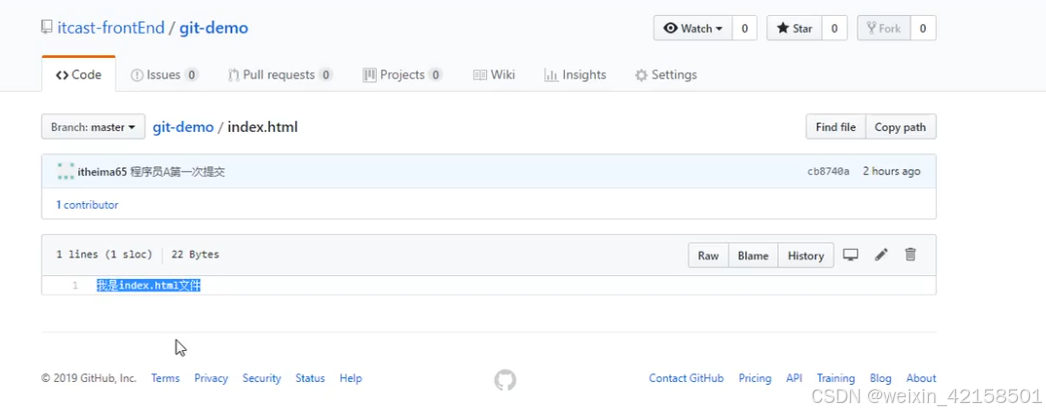Click the open in desktop monitor icon
The image size is (1046, 414).
pos(851,255)
